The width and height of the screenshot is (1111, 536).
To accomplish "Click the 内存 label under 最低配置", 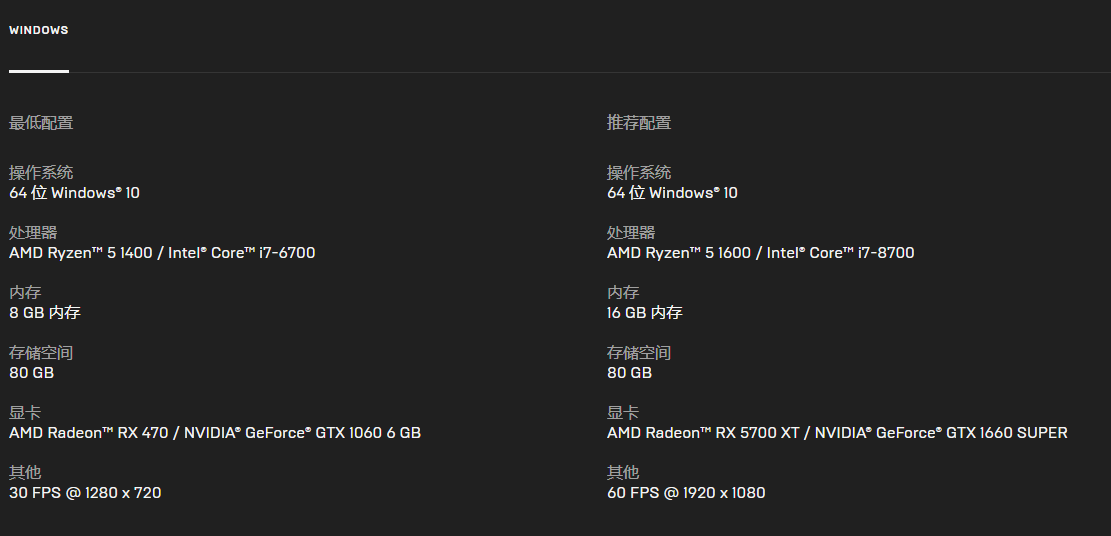I will pos(25,293).
